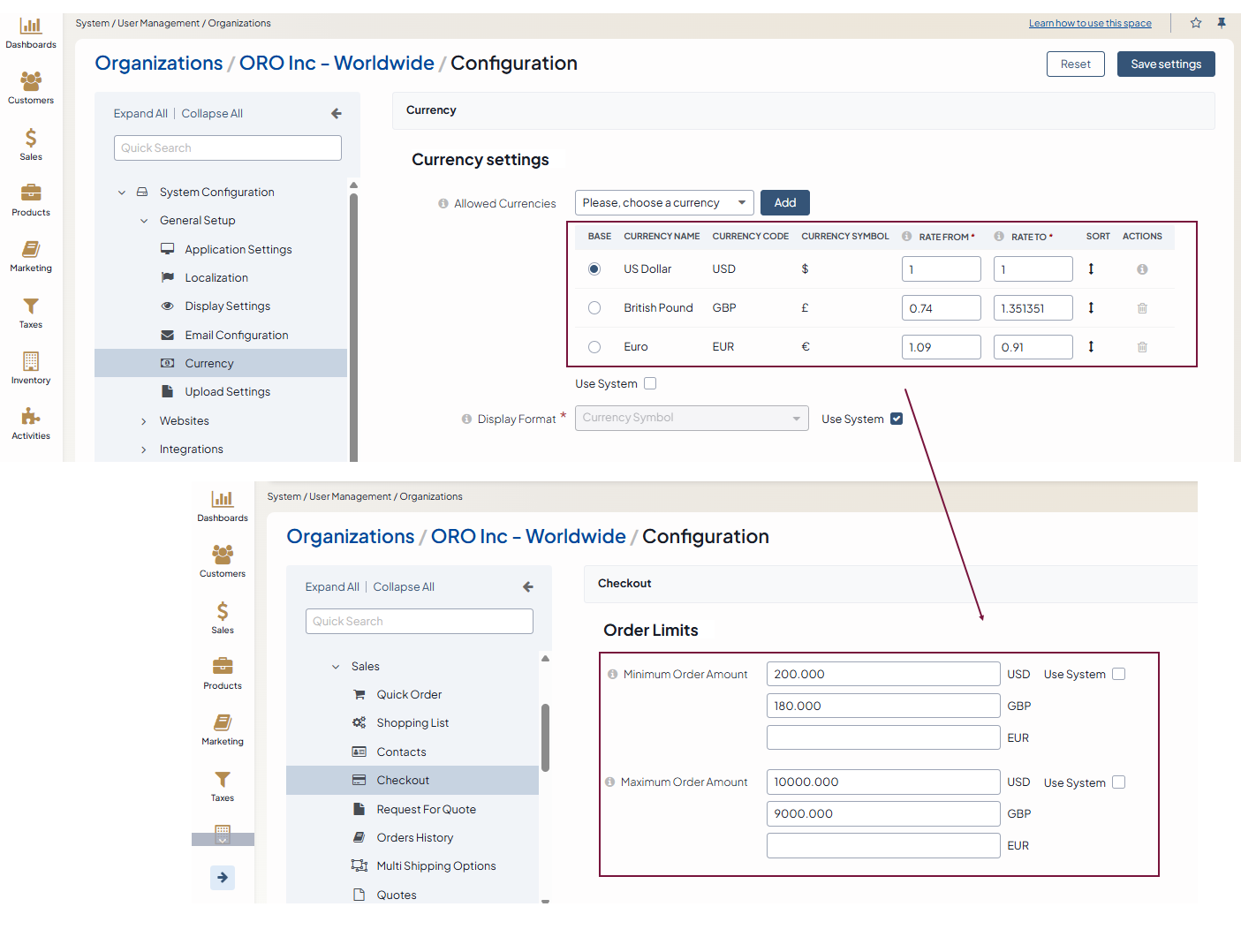Uncheck Use System for Display Format
The image size is (1241, 952).
[897, 419]
